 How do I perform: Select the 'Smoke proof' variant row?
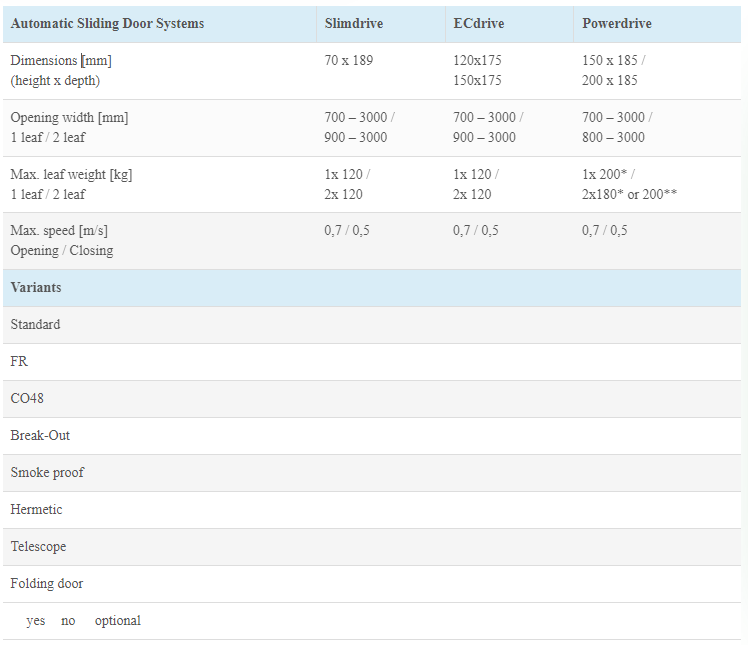[372, 473]
